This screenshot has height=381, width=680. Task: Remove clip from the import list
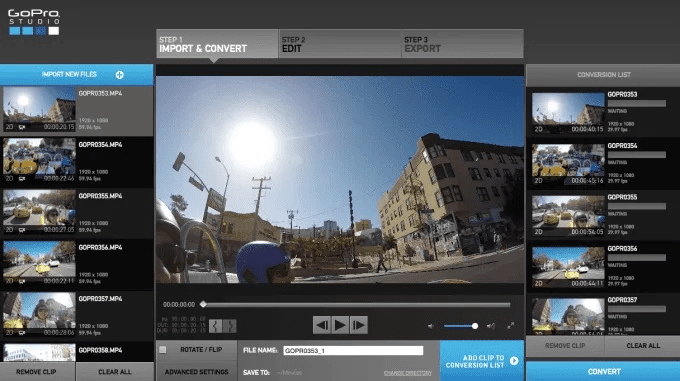point(37,372)
